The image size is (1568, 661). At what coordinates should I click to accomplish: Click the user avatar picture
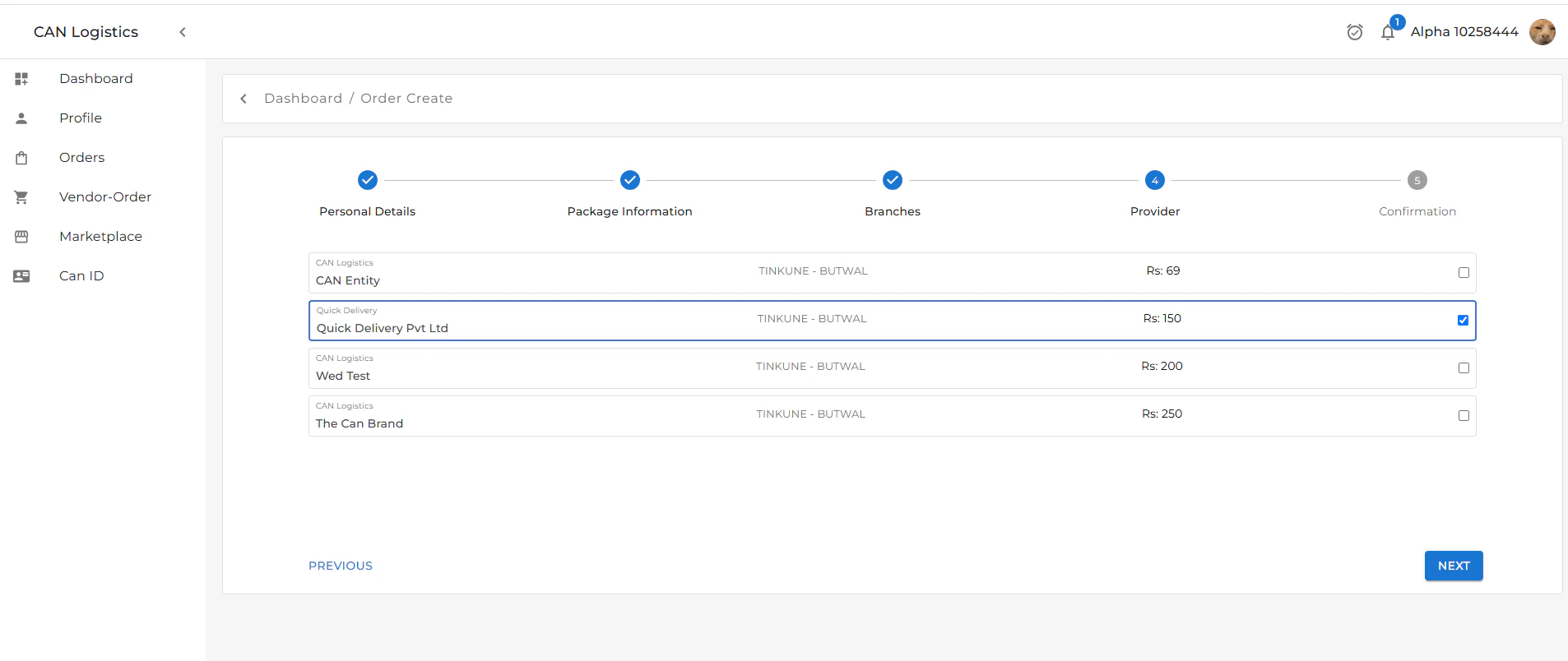1542,32
